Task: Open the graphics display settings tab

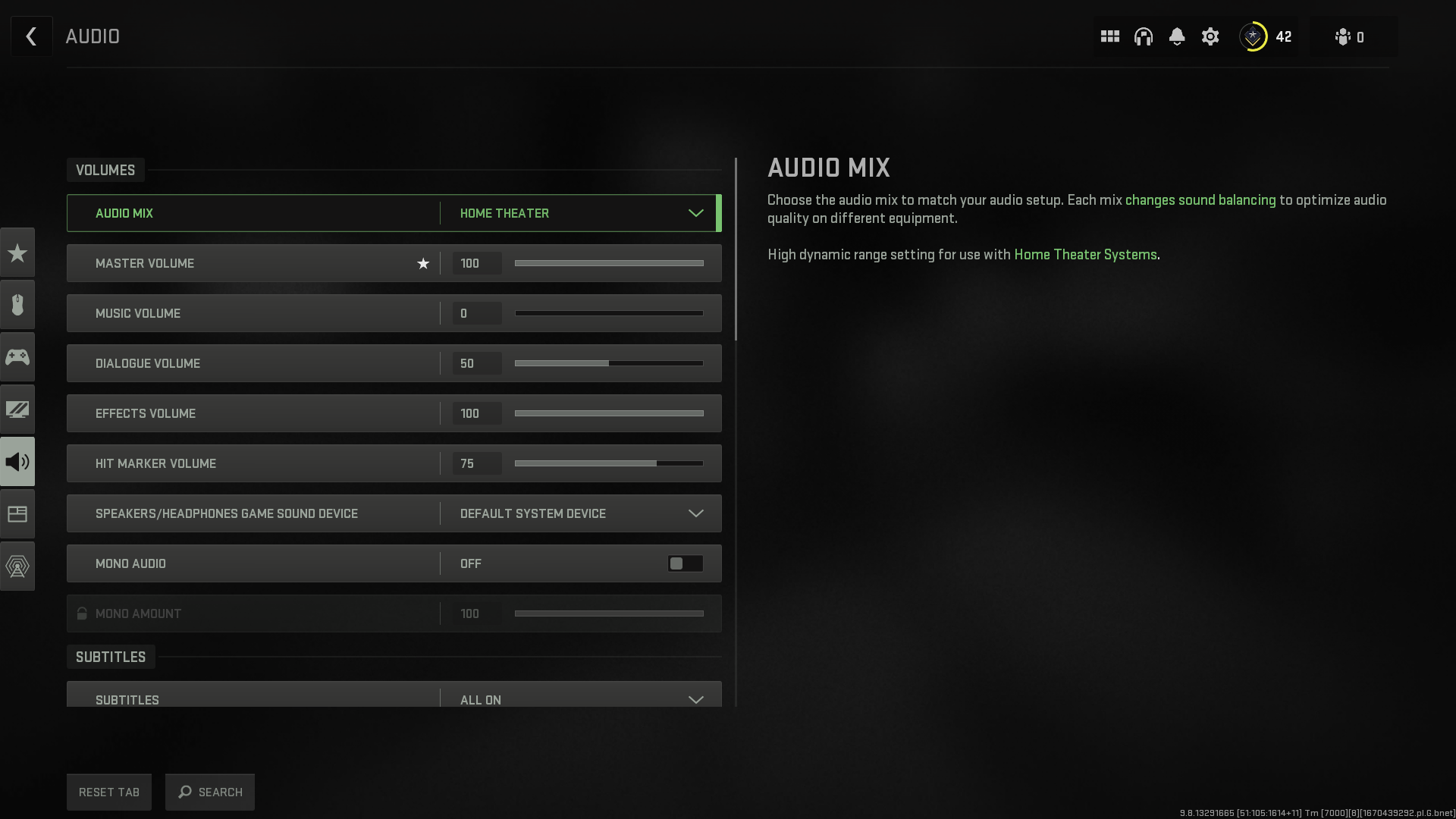Action: [17, 409]
